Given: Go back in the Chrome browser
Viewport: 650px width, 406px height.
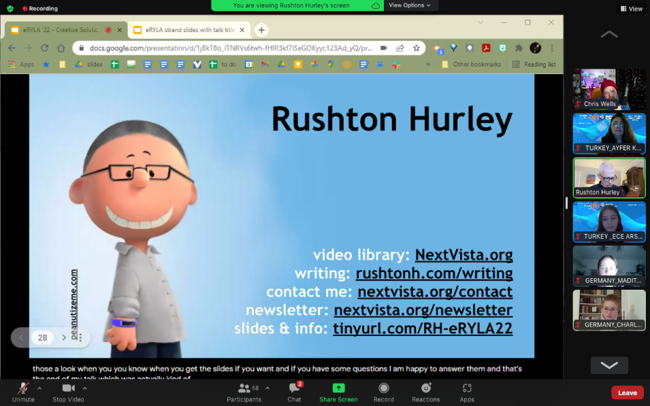Looking at the screenshot, I should (x=12, y=48).
